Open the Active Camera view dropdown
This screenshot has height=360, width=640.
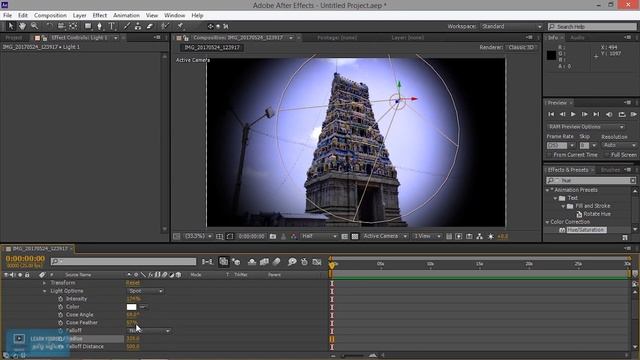pos(385,236)
